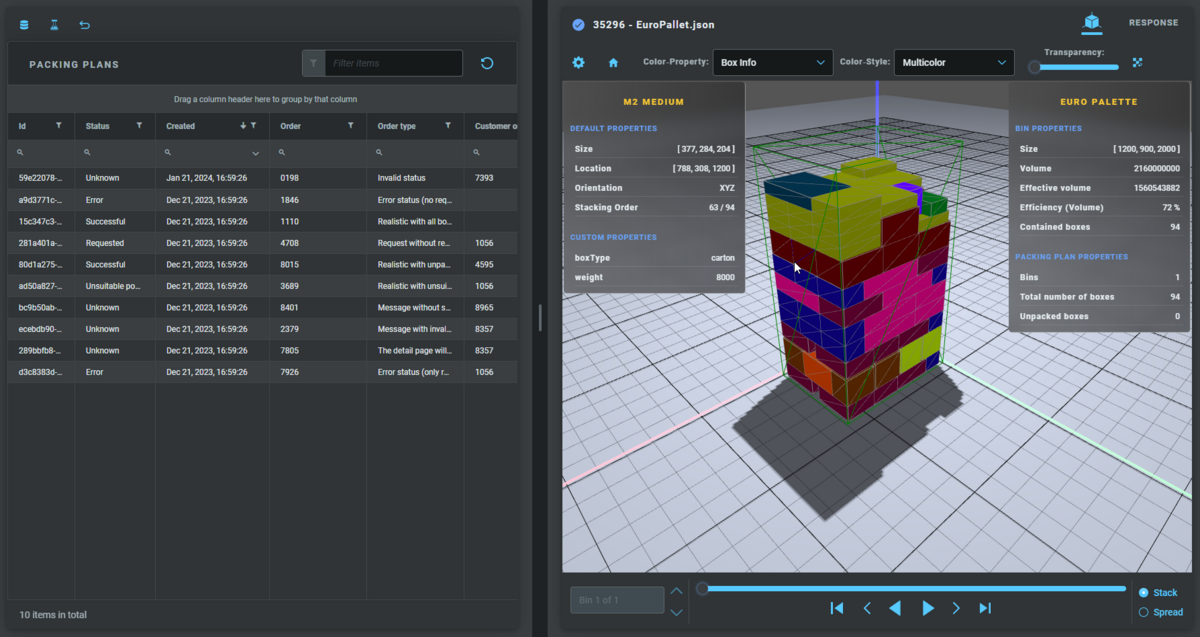Image resolution: width=1200 pixels, height=637 pixels.
Task: Click the Filter items search field
Action: click(394, 63)
